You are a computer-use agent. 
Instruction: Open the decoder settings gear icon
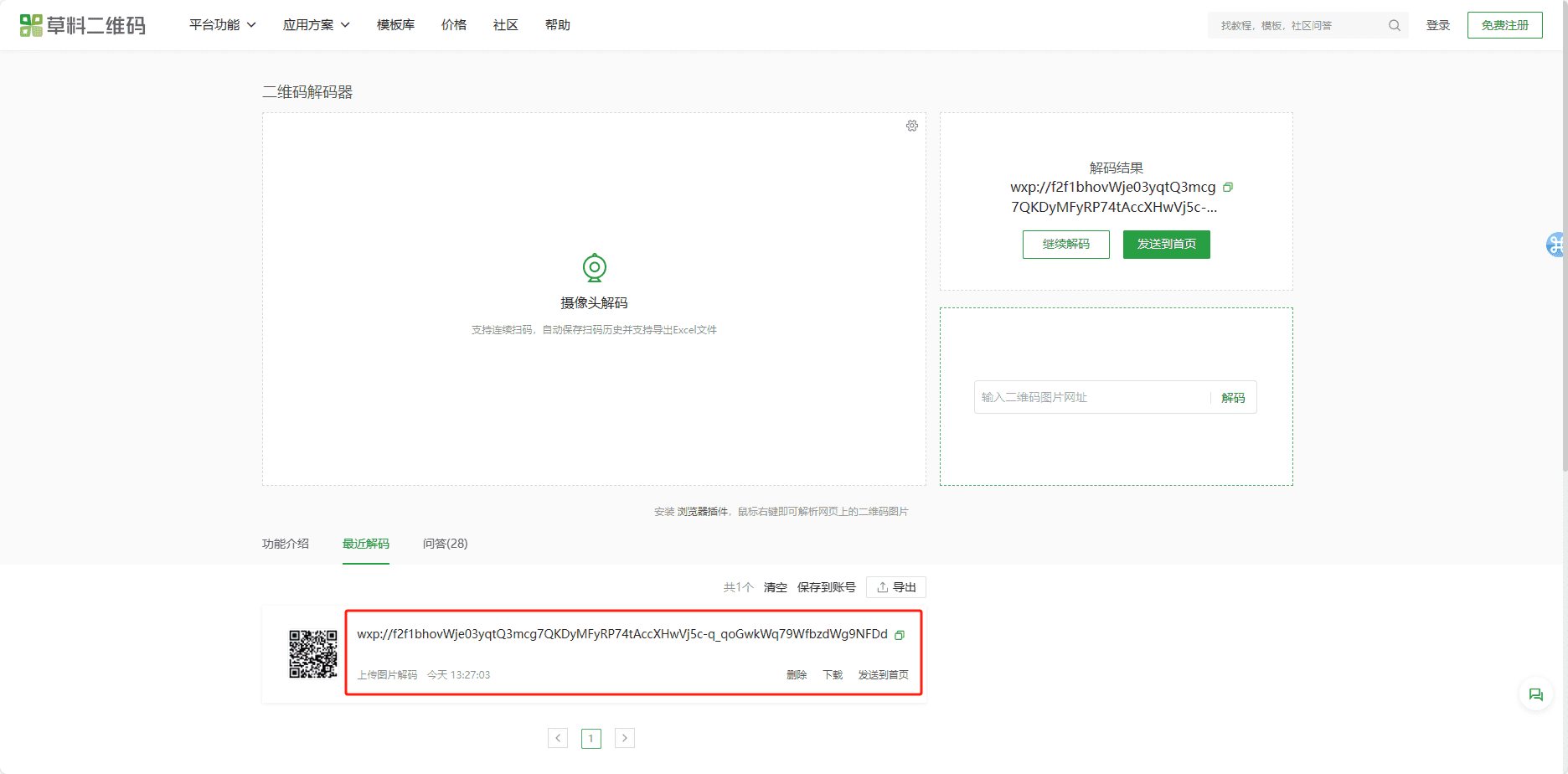click(912, 126)
